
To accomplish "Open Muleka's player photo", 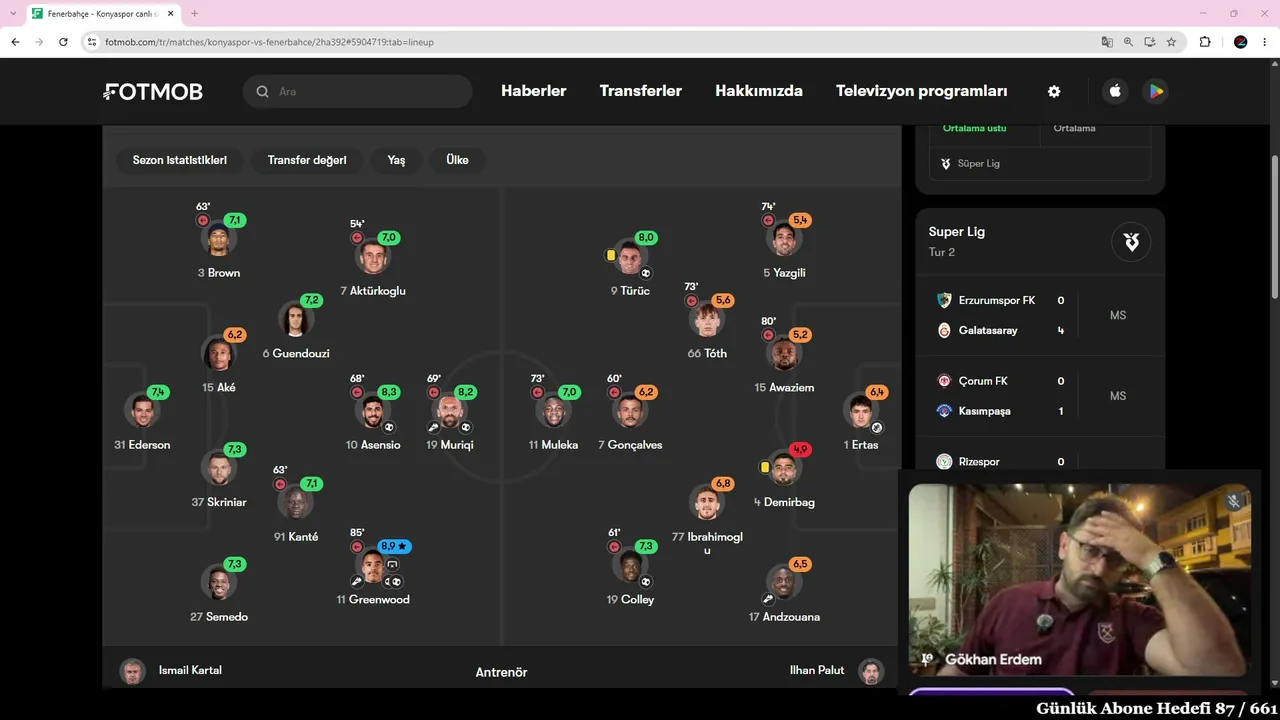I will (553, 411).
